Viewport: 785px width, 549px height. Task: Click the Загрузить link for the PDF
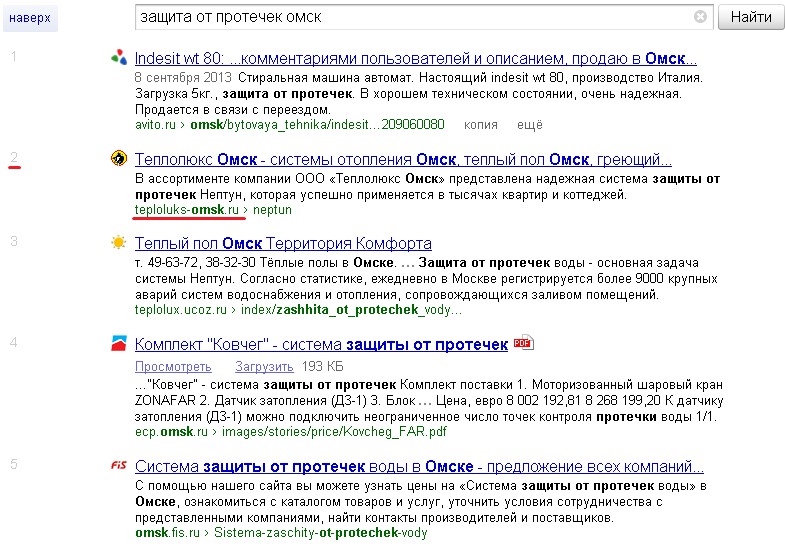point(264,367)
